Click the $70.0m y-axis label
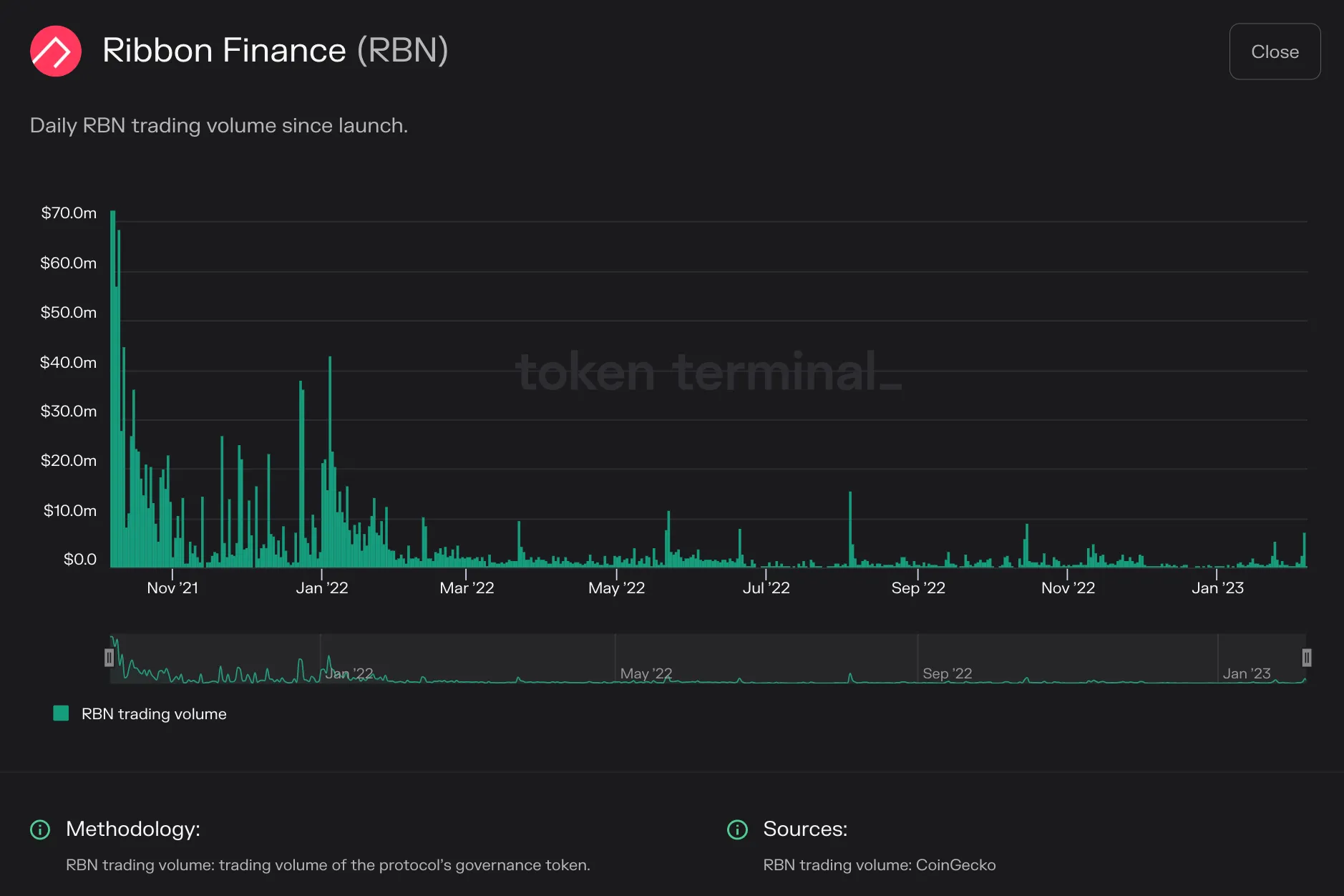 [x=69, y=213]
